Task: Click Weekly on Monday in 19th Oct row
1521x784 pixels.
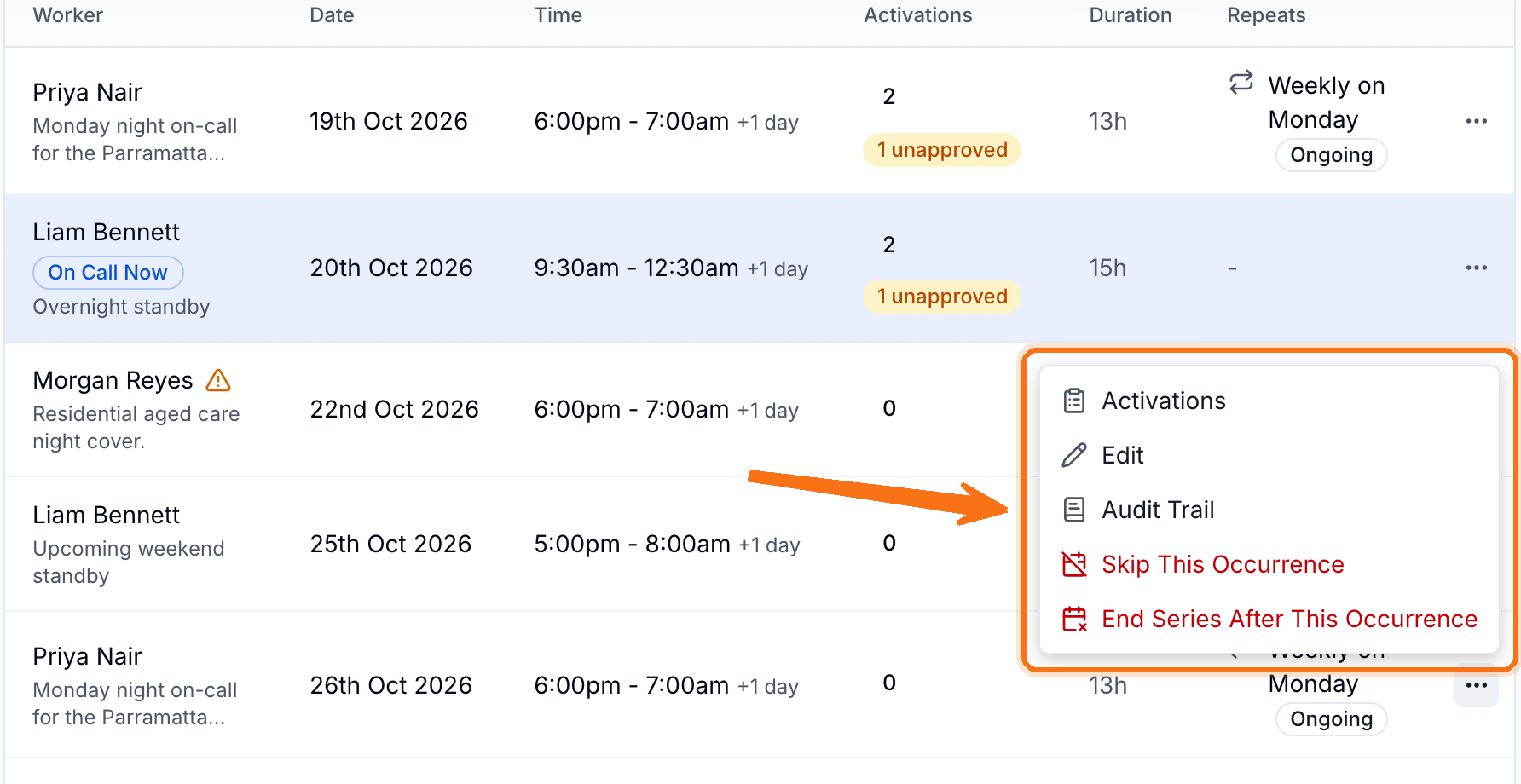Action: [x=1327, y=102]
